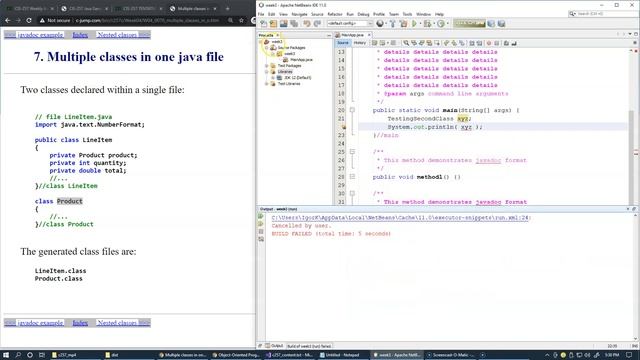Click the Untitled - Notepad taskbar button

pos(343,355)
